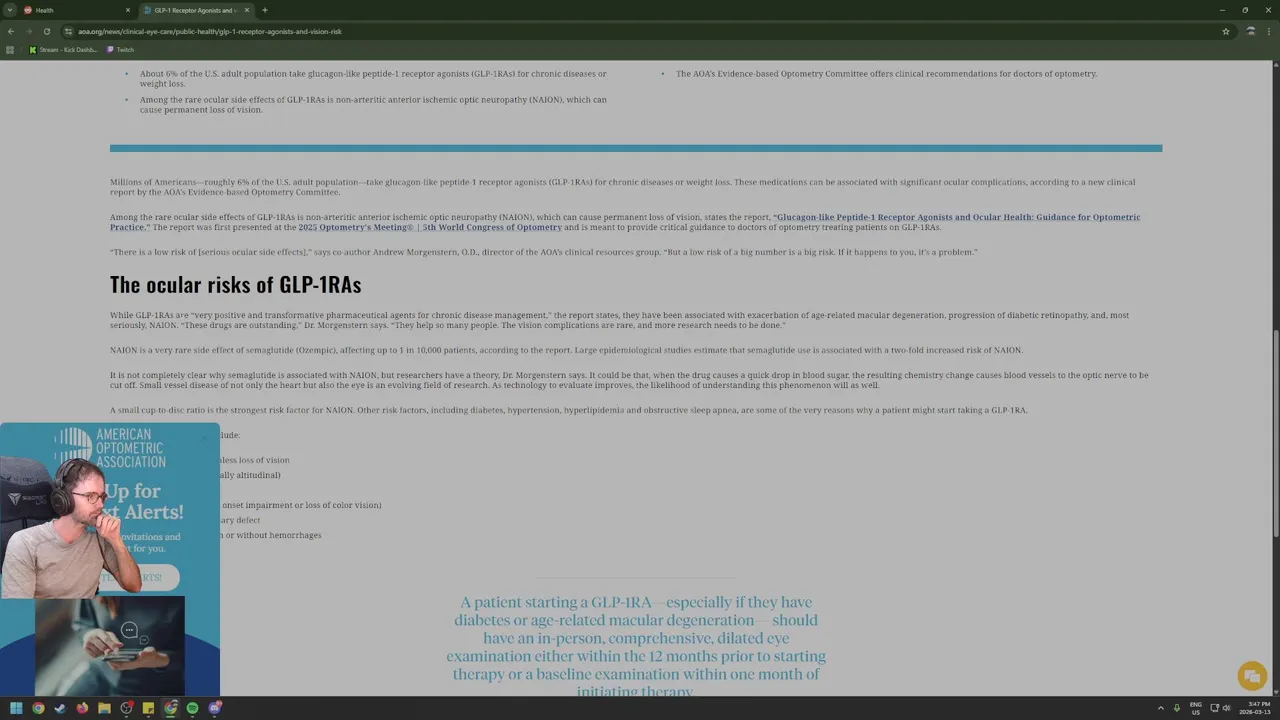The image size is (1280, 720).
Task: Open the apps grid in bookmarks bar
Action: [10, 49]
